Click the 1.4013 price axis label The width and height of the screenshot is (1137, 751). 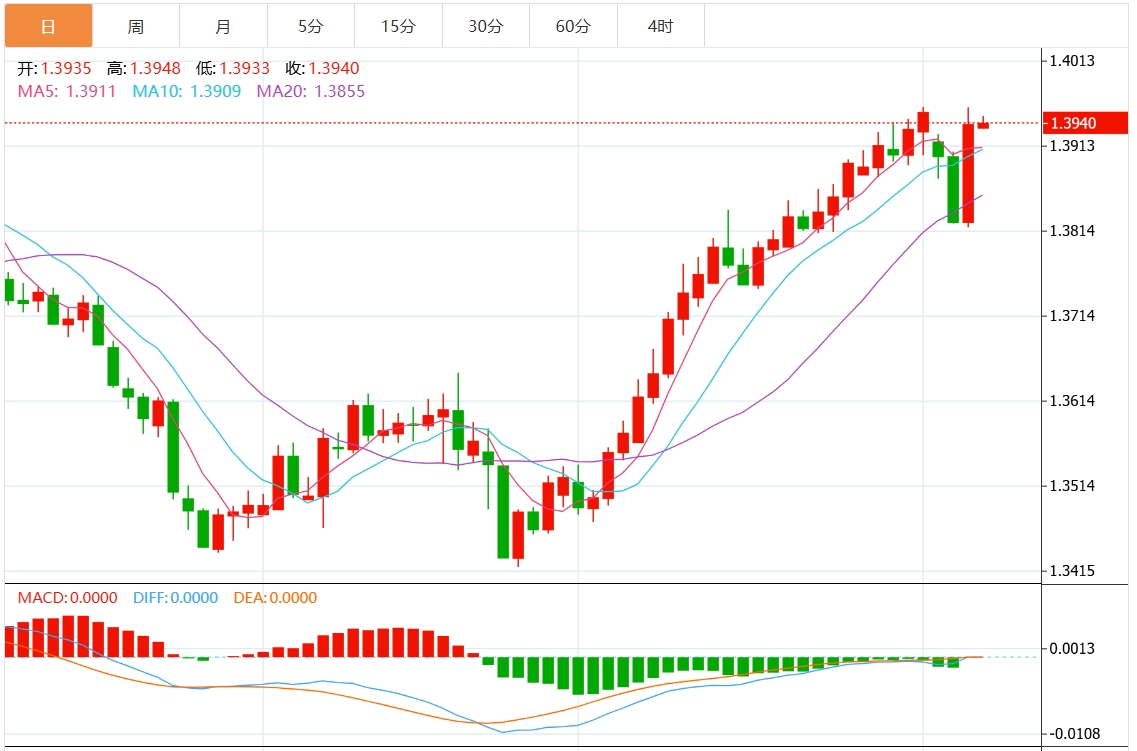click(x=1072, y=60)
